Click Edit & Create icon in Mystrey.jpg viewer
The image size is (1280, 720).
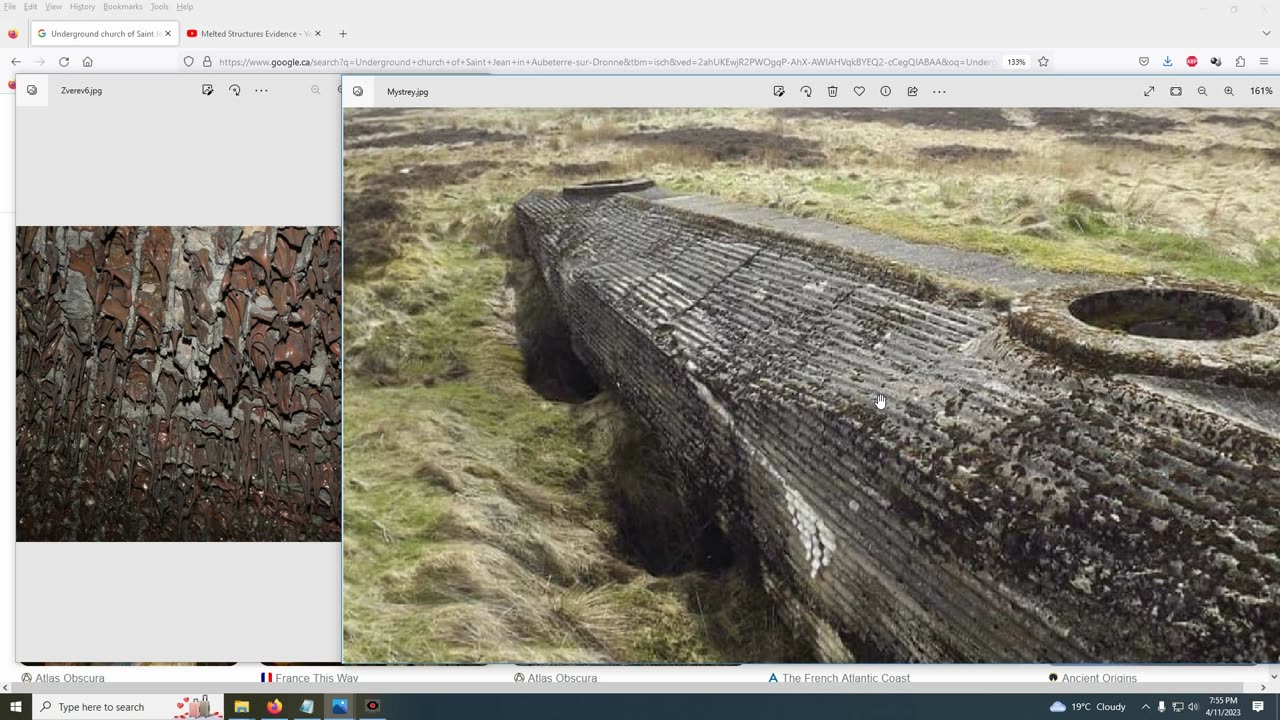click(779, 91)
